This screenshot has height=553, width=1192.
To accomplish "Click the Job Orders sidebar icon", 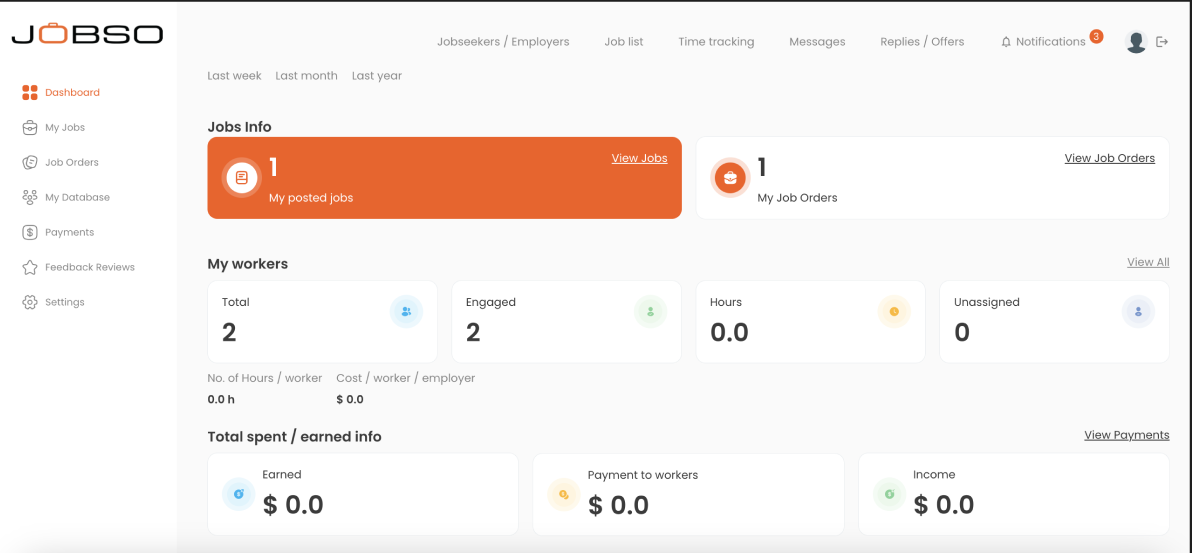I will point(30,163).
